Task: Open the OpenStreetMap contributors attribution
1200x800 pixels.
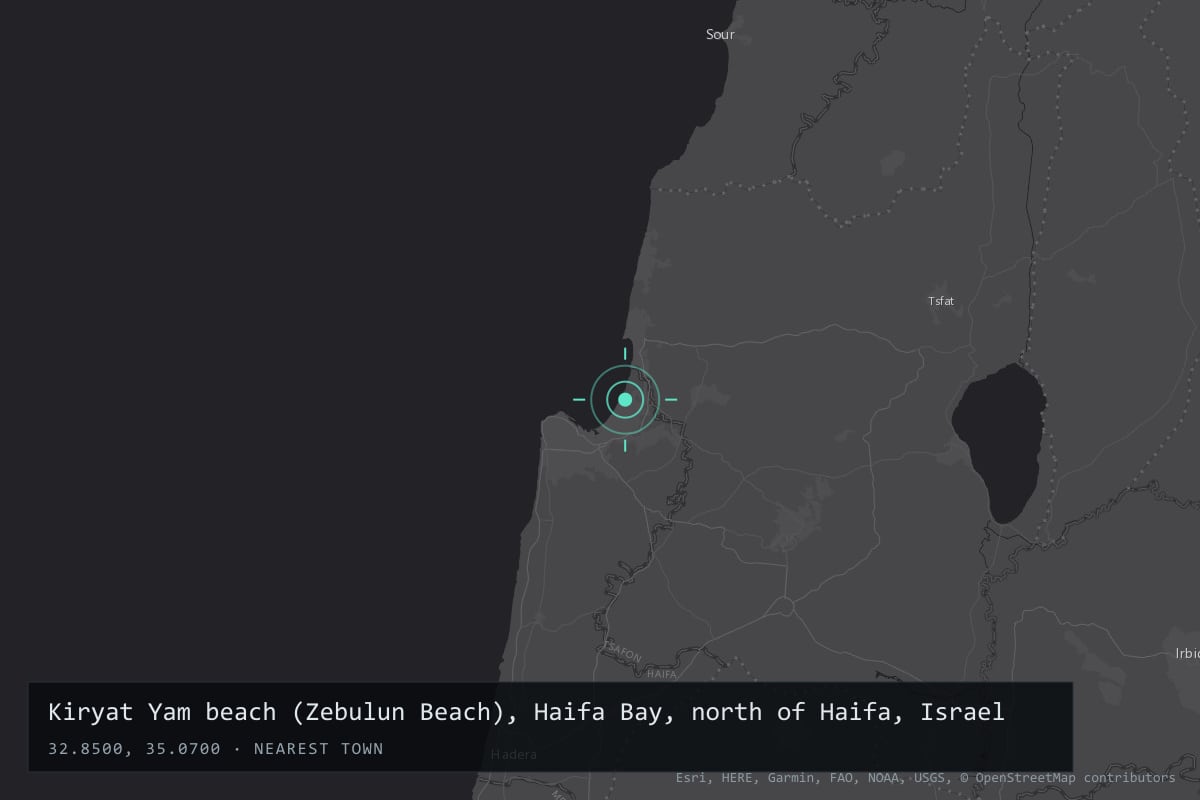Action: coord(1068,777)
